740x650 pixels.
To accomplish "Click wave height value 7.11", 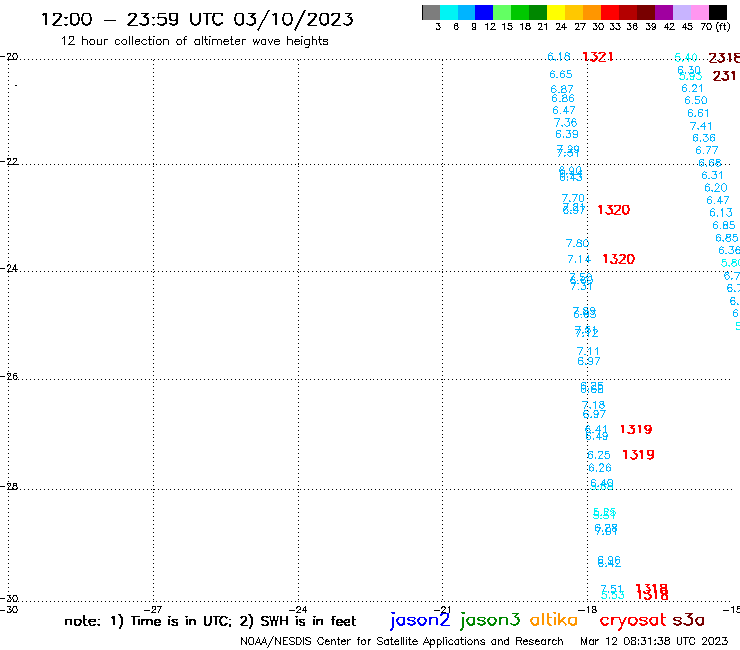I will [588, 351].
